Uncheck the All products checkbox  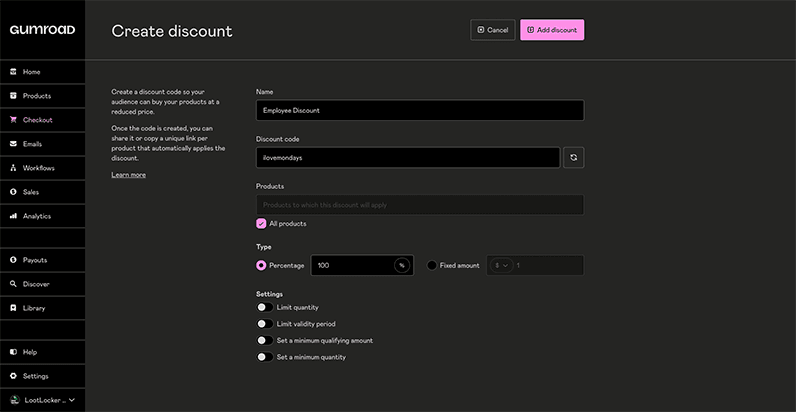(x=261, y=224)
